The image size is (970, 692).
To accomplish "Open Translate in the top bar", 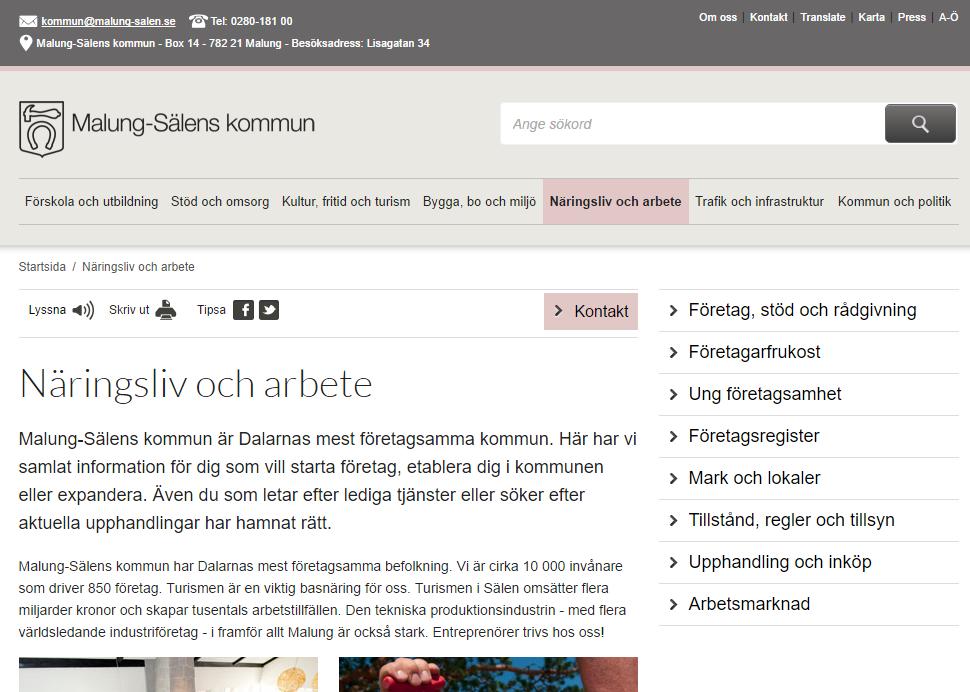I will pyautogui.click(x=823, y=17).
